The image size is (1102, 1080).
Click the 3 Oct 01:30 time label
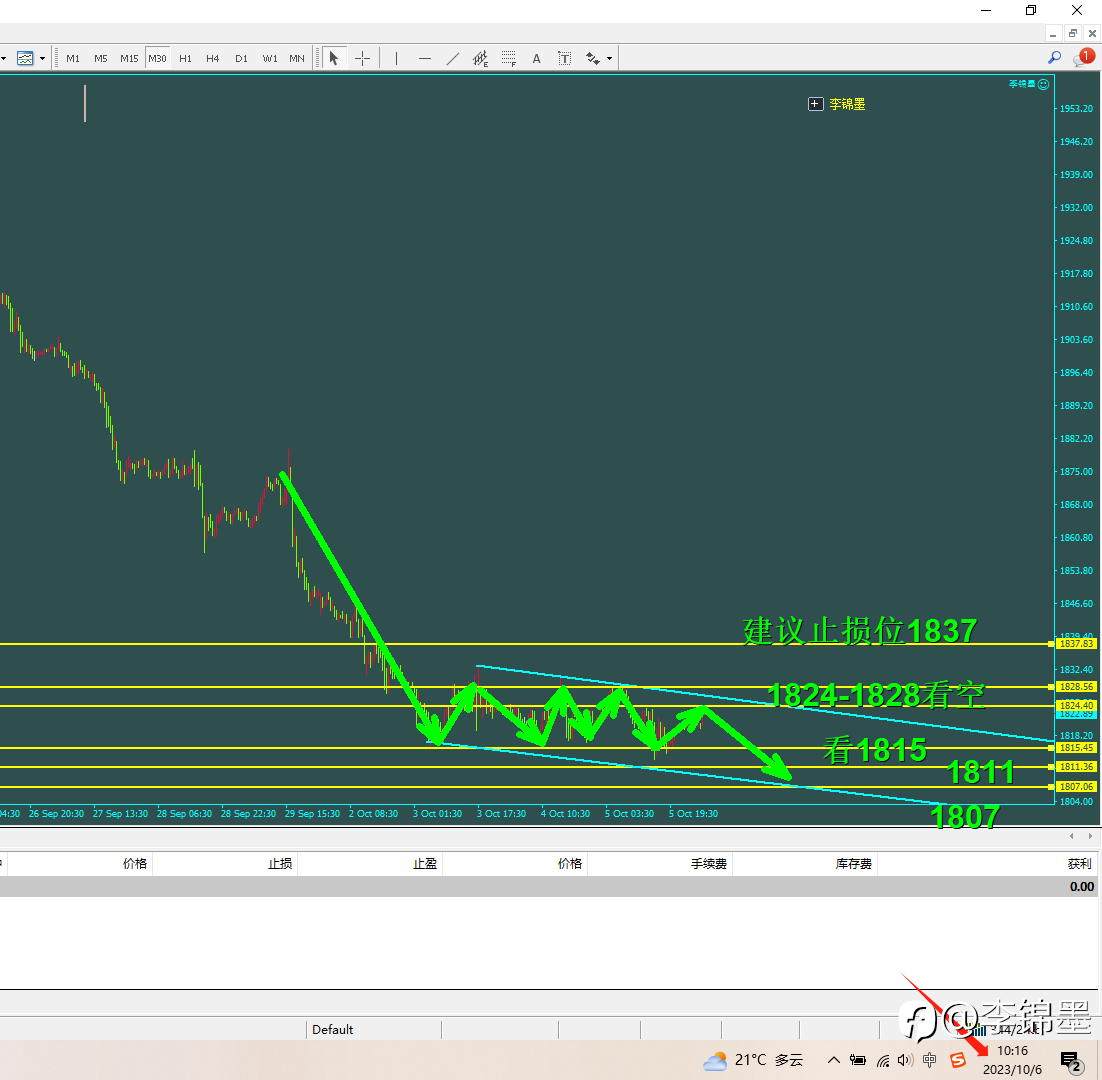(x=437, y=814)
